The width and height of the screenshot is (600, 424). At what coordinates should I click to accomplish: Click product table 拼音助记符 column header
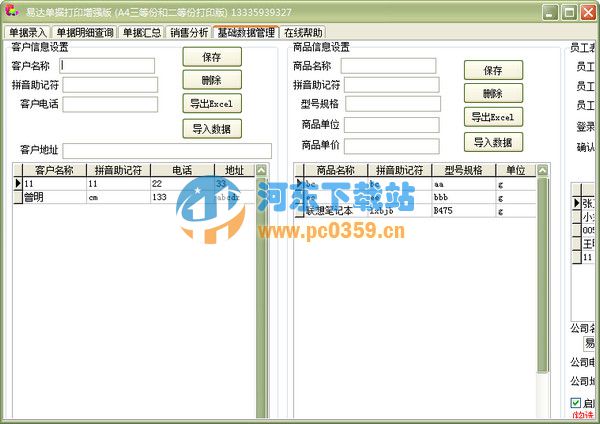[400, 170]
